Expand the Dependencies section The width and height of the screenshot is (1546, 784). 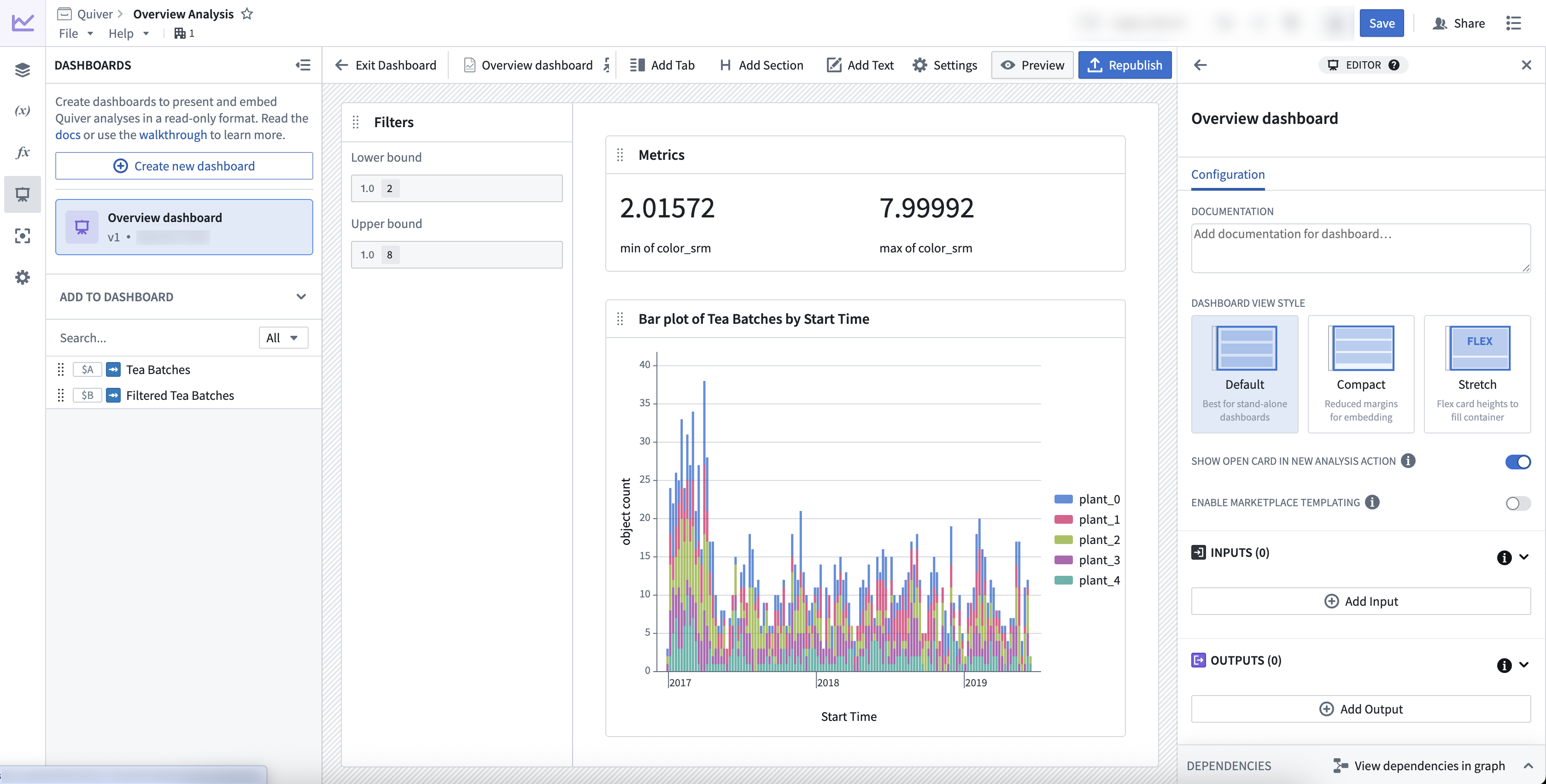[x=1528, y=766]
